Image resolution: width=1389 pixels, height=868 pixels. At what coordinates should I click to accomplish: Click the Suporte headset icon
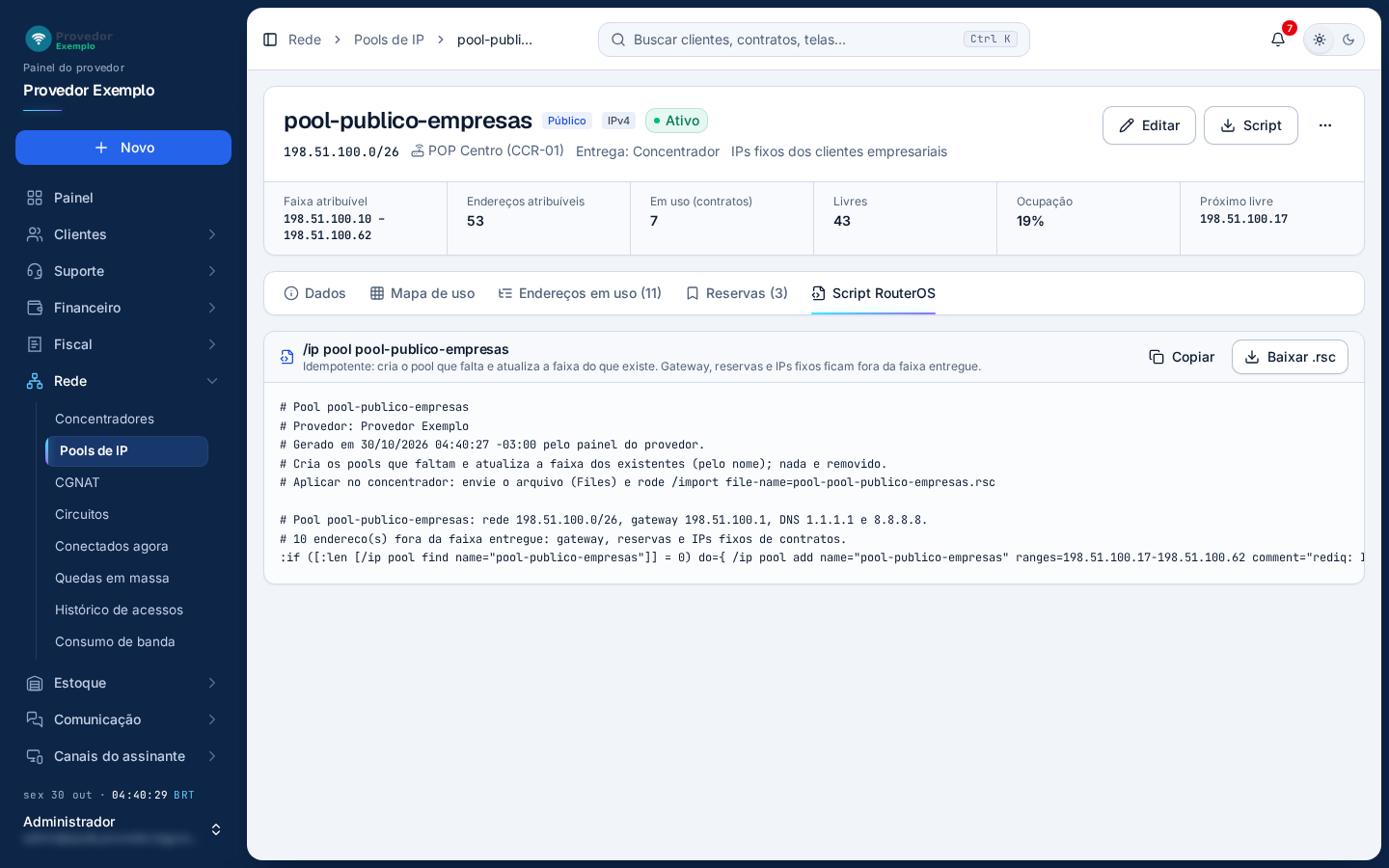[35, 271]
